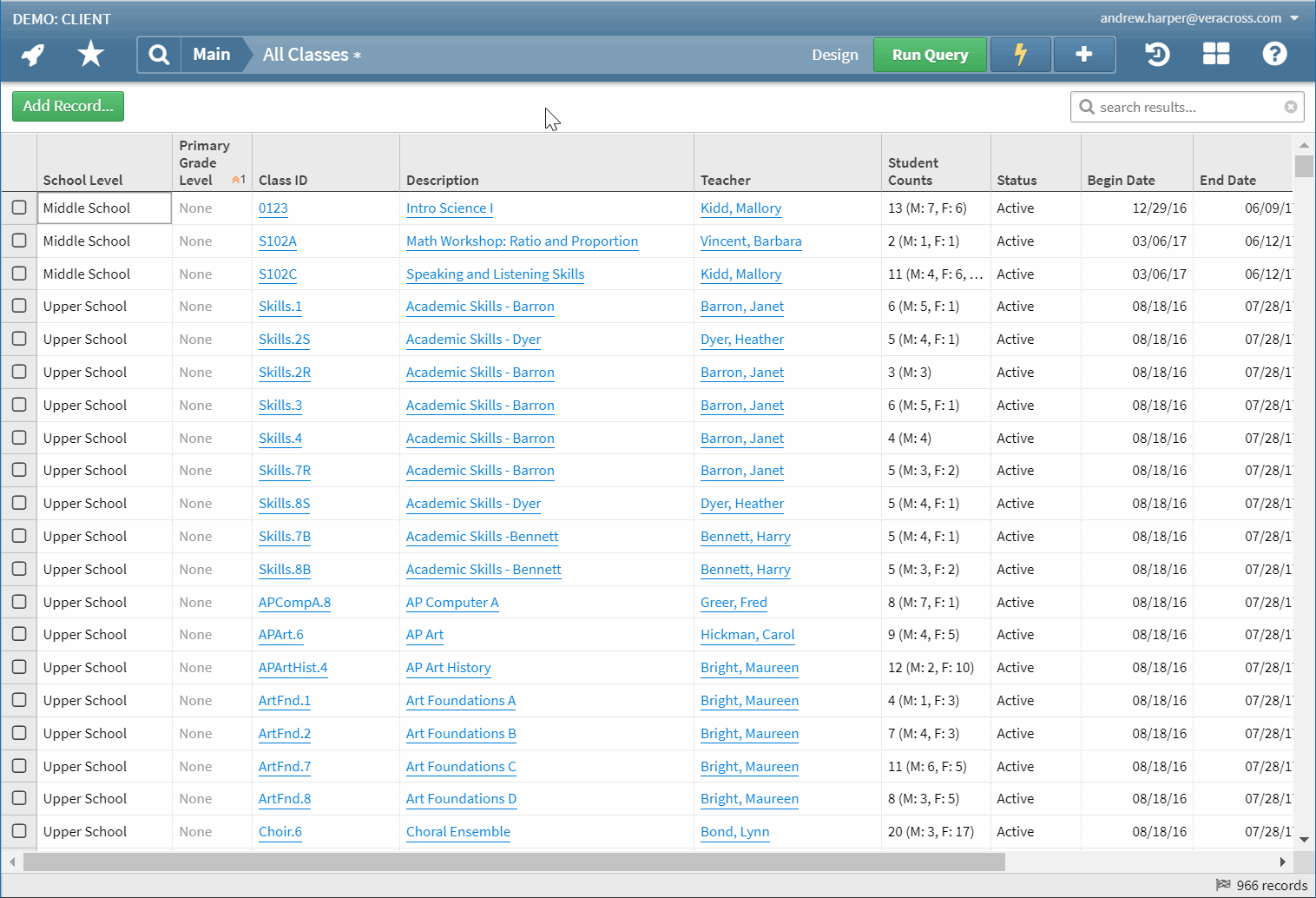The width and height of the screenshot is (1316, 898).
Task: Click the magnifying glass search icon
Action: [159, 54]
